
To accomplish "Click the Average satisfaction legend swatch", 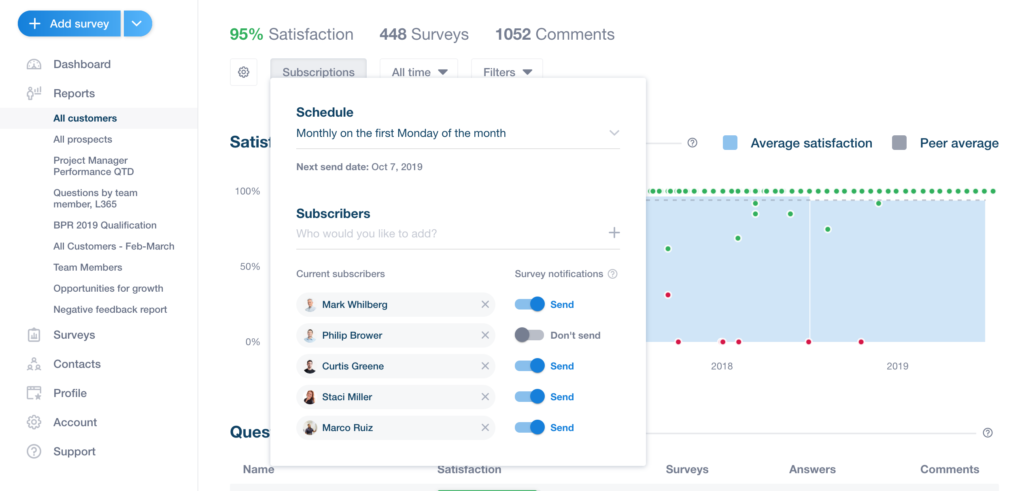I will click(730, 143).
